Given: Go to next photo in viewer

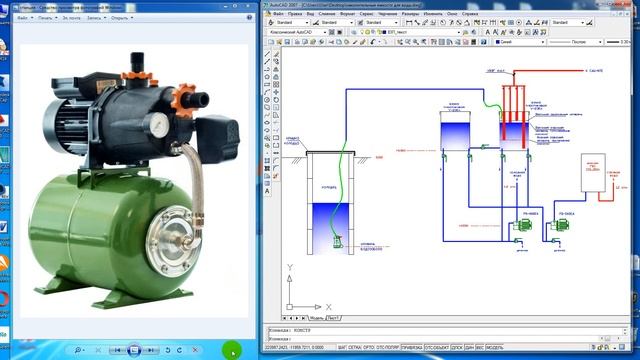Looking at the screenshot, I should pyautogui.click(x=151, y=350).
